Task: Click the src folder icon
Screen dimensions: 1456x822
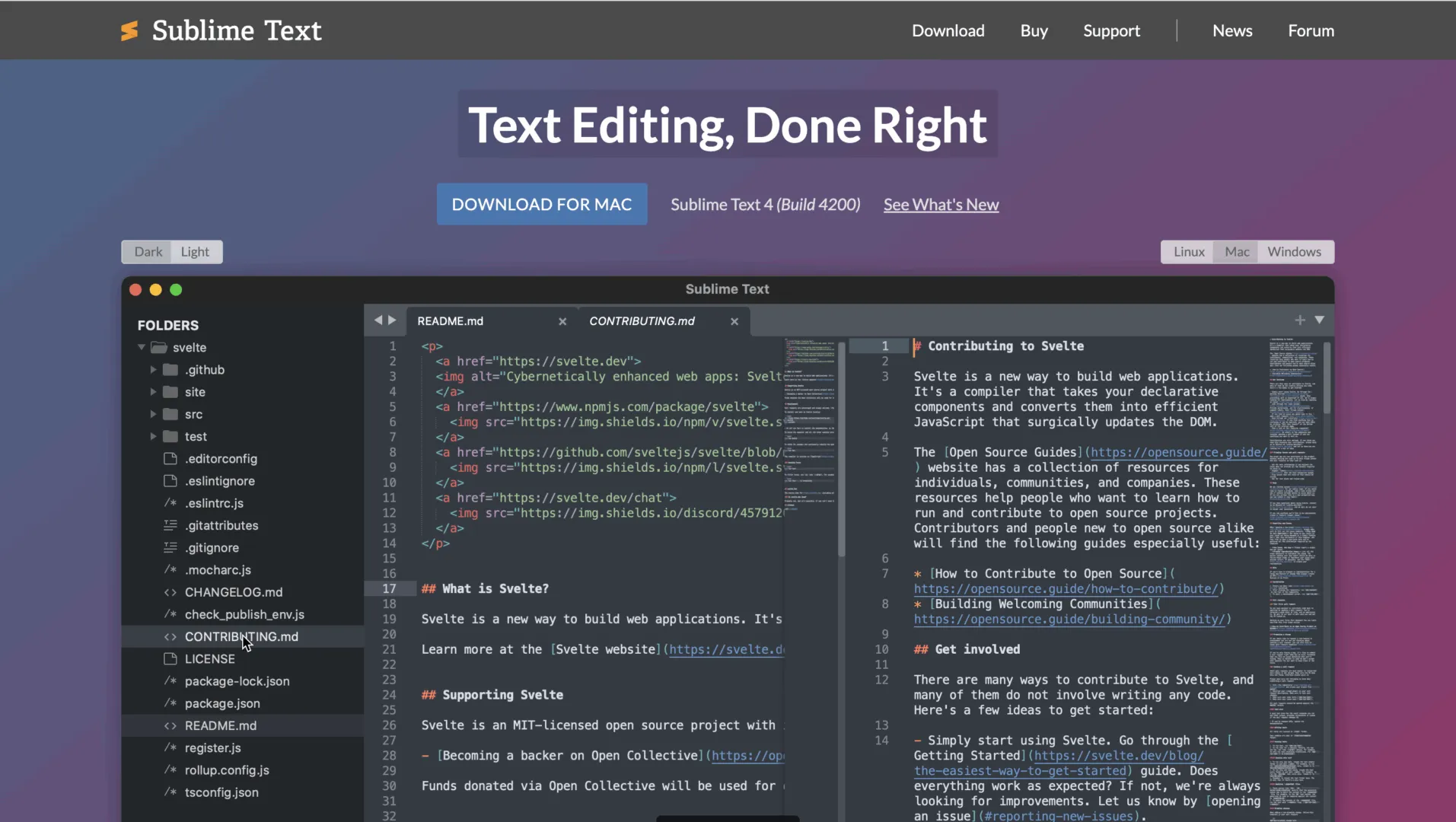Action: point(170,414)
